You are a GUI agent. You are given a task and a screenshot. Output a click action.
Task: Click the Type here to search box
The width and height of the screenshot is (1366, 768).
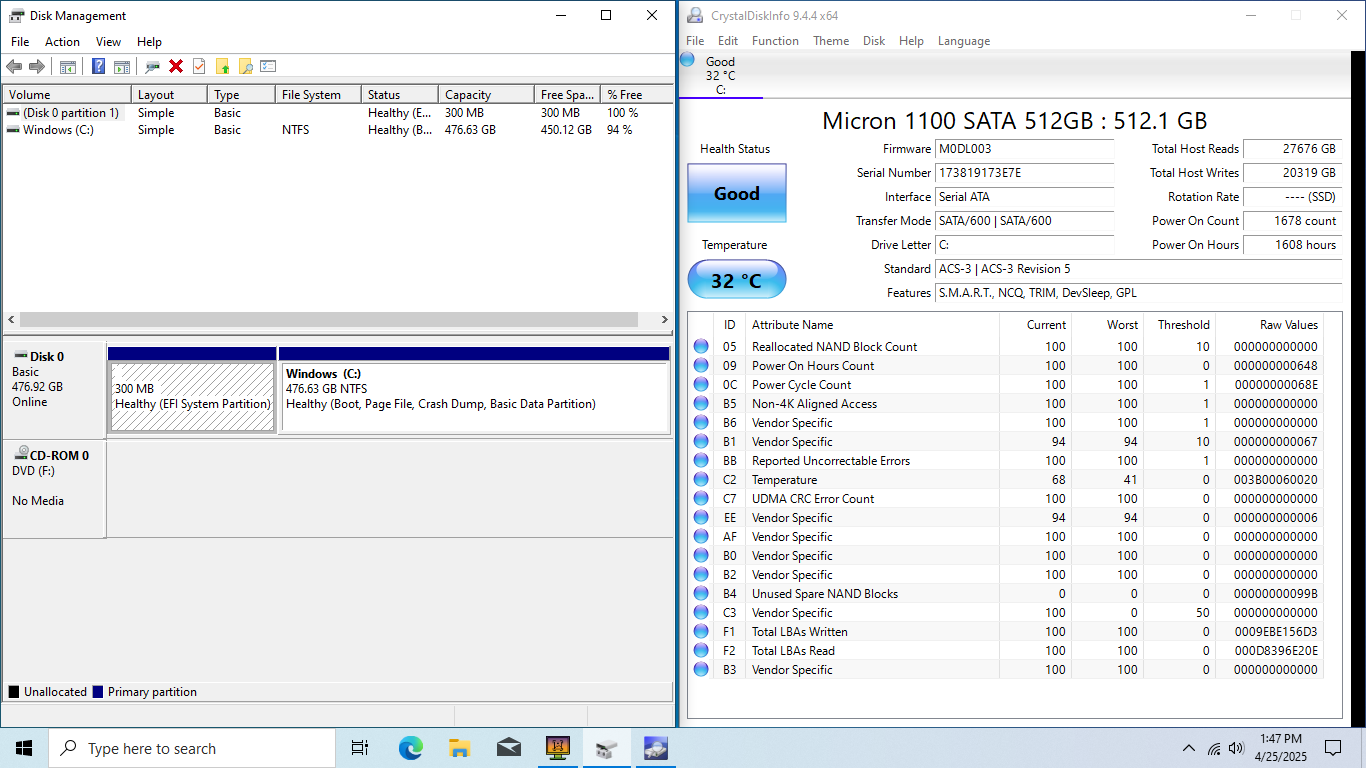(192, 748)
